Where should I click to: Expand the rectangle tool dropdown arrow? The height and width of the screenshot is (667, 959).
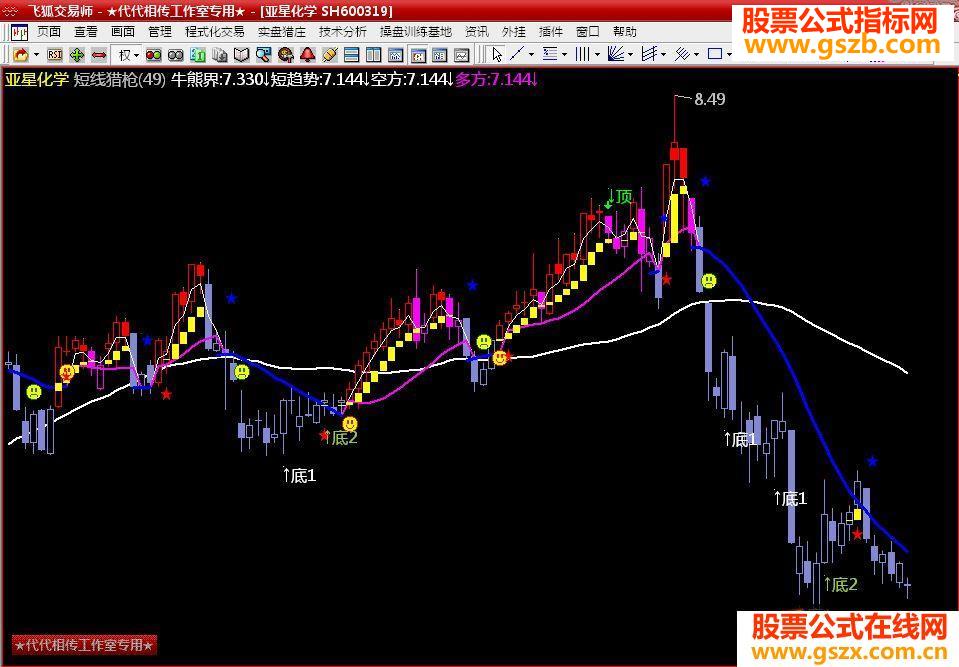click(x=728, y=55)
